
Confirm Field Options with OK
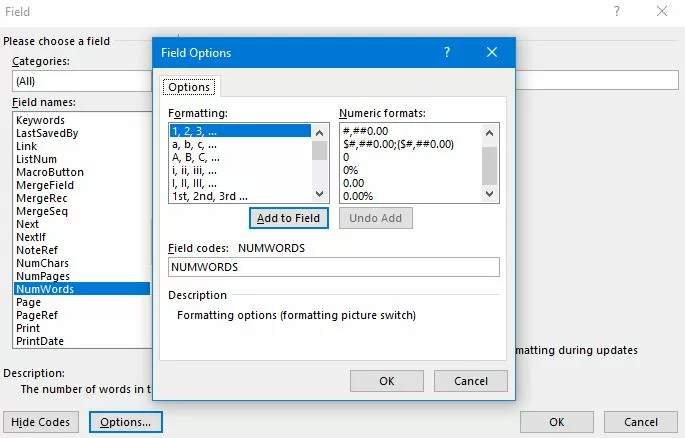point(387,381)
